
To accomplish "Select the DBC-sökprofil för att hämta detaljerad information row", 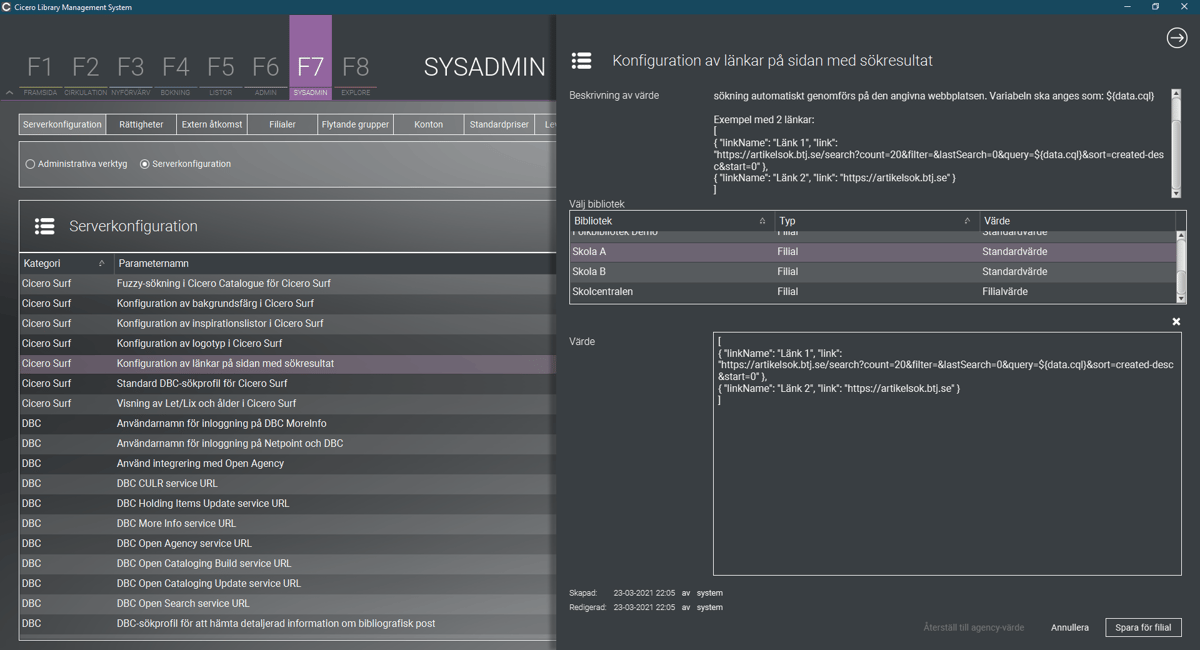I will pyautogui.click(x=287, y=623).
